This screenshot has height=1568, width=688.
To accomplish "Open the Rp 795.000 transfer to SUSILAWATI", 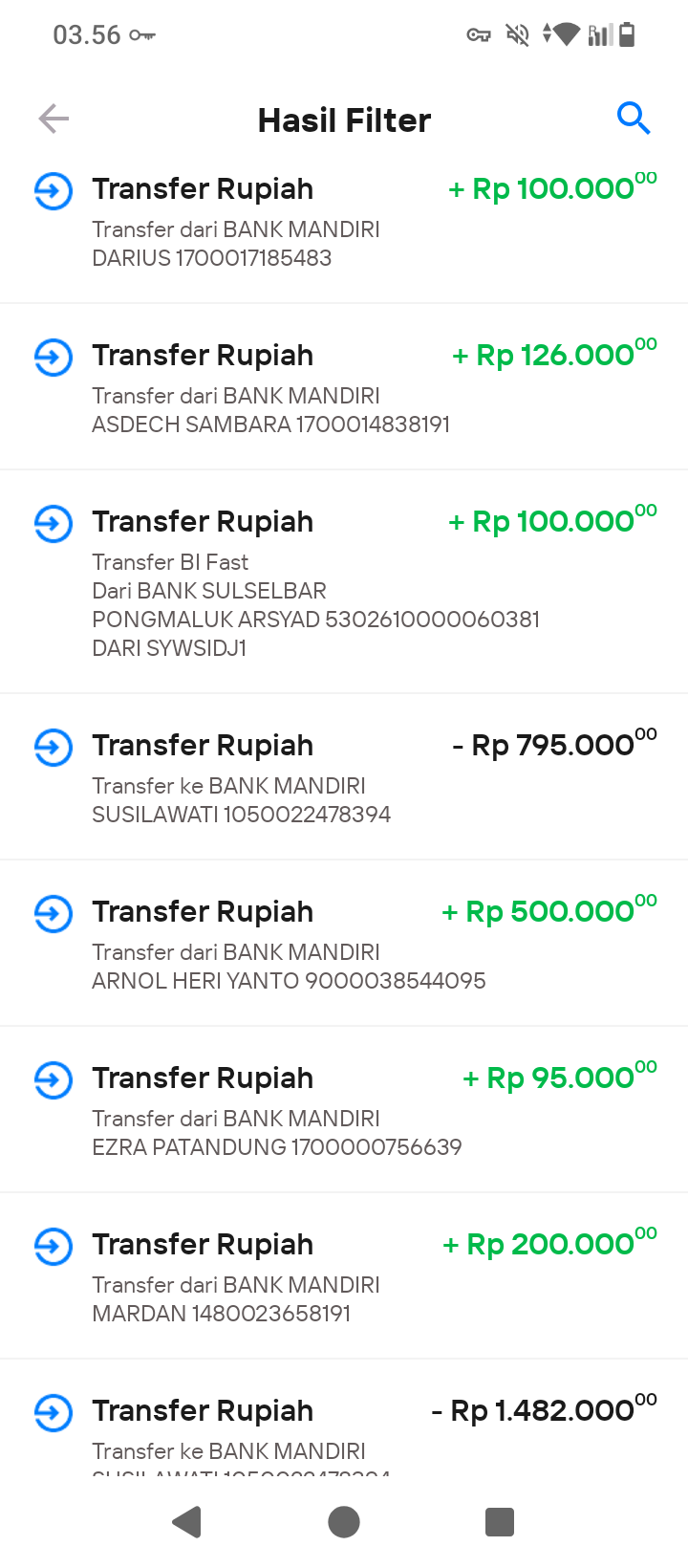I will (344, 777).
